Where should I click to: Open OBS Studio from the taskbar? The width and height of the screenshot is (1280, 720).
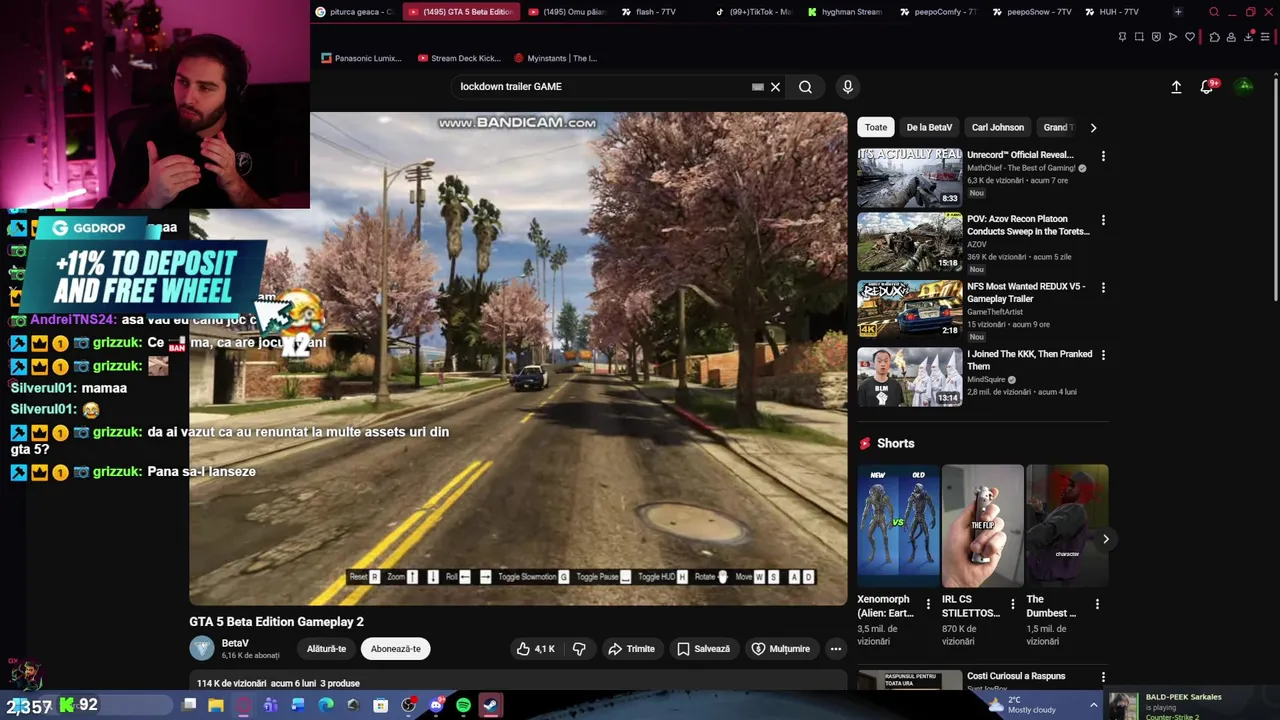[x=408, y=705]
